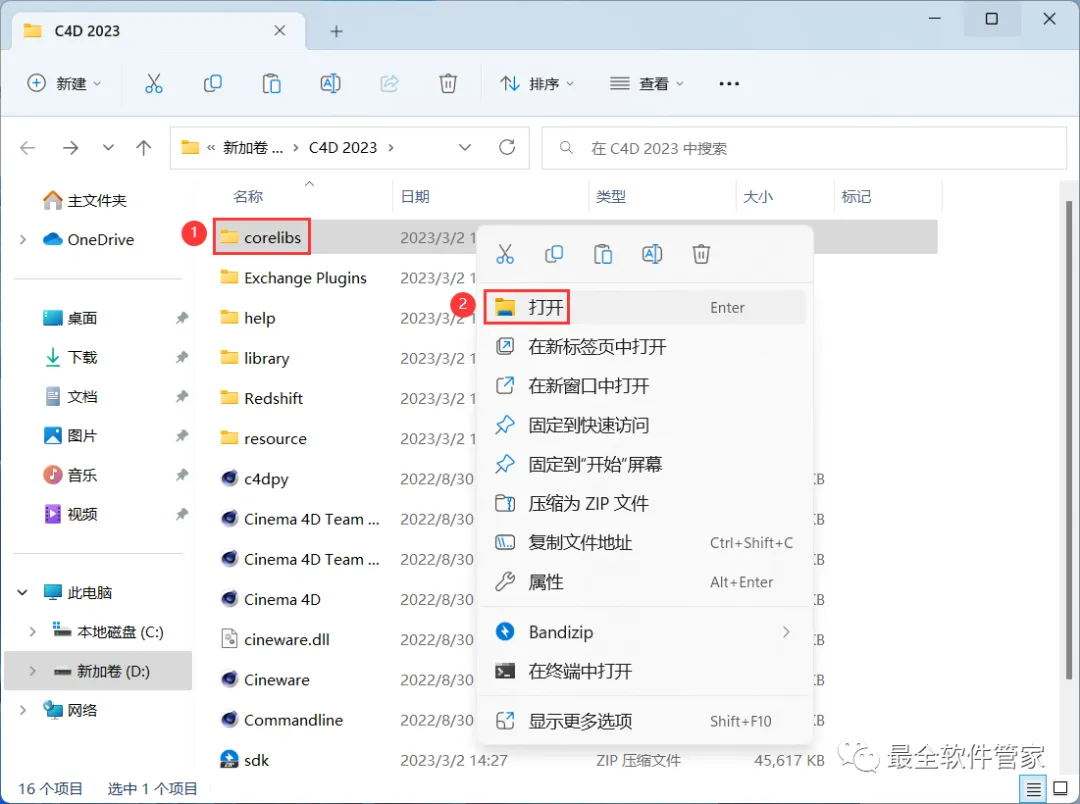Screen dimensions: 1080x804
Task: Choose 在新窗口中打开
Action: pos(645,386)
